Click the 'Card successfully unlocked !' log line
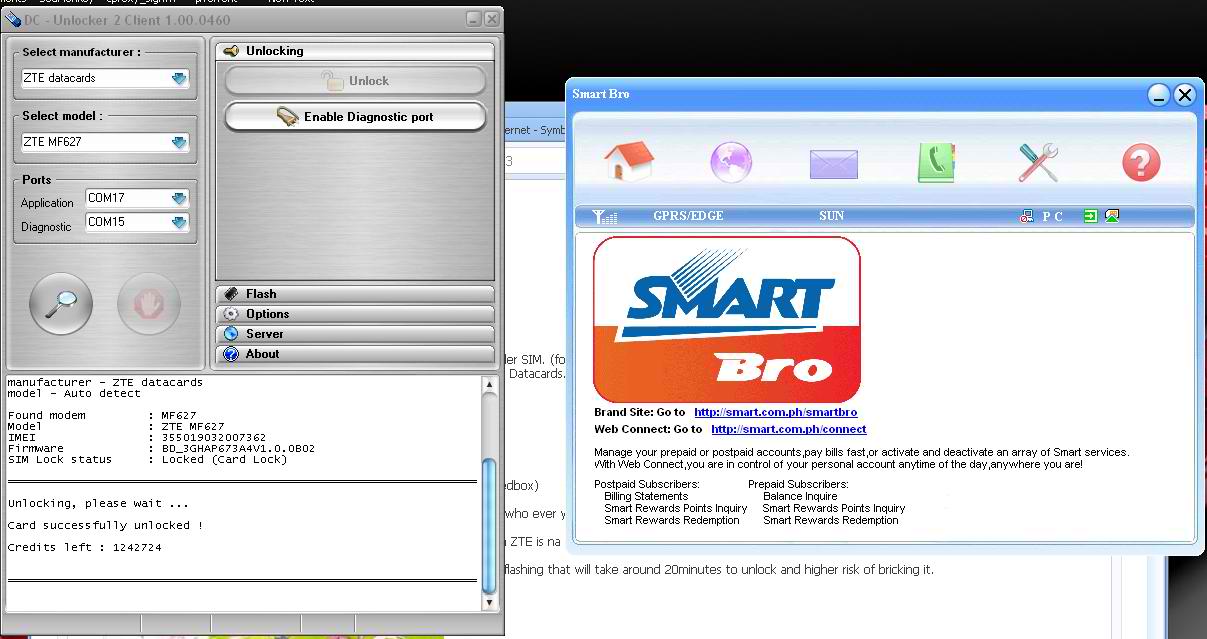The width and height of the screenshot is (1207, 639). (x=105, y=526)
